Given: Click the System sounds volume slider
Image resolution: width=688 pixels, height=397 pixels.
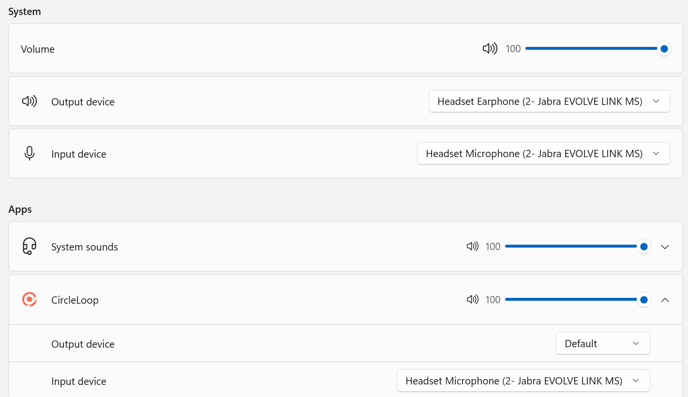Looking at the screenshot, I should (x=575, y=247).
